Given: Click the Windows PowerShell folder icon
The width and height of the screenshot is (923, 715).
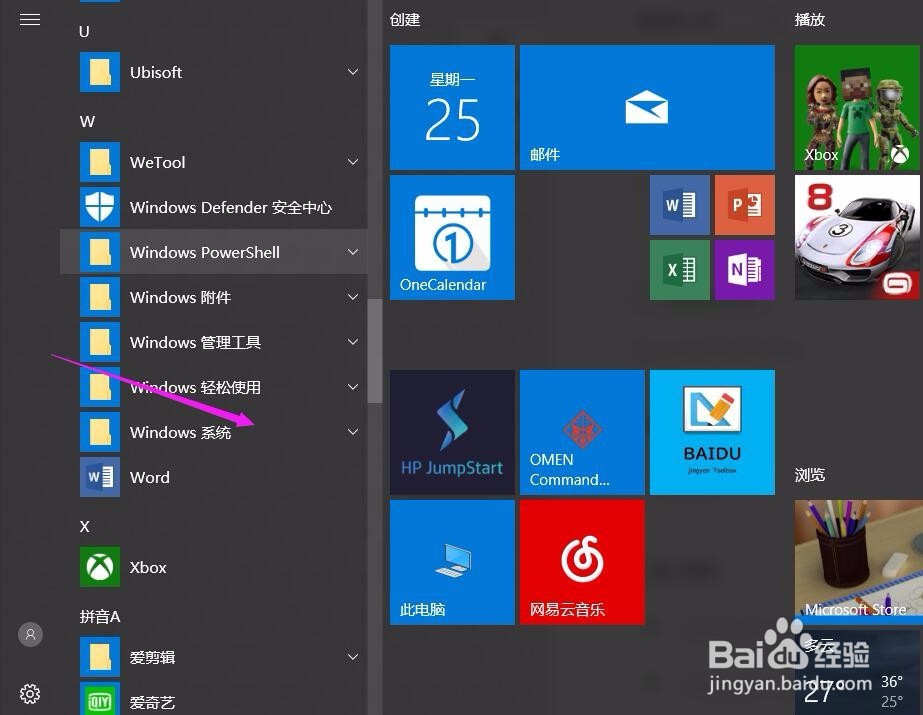Looking at the screenshot, I should (x=100, y=252).
